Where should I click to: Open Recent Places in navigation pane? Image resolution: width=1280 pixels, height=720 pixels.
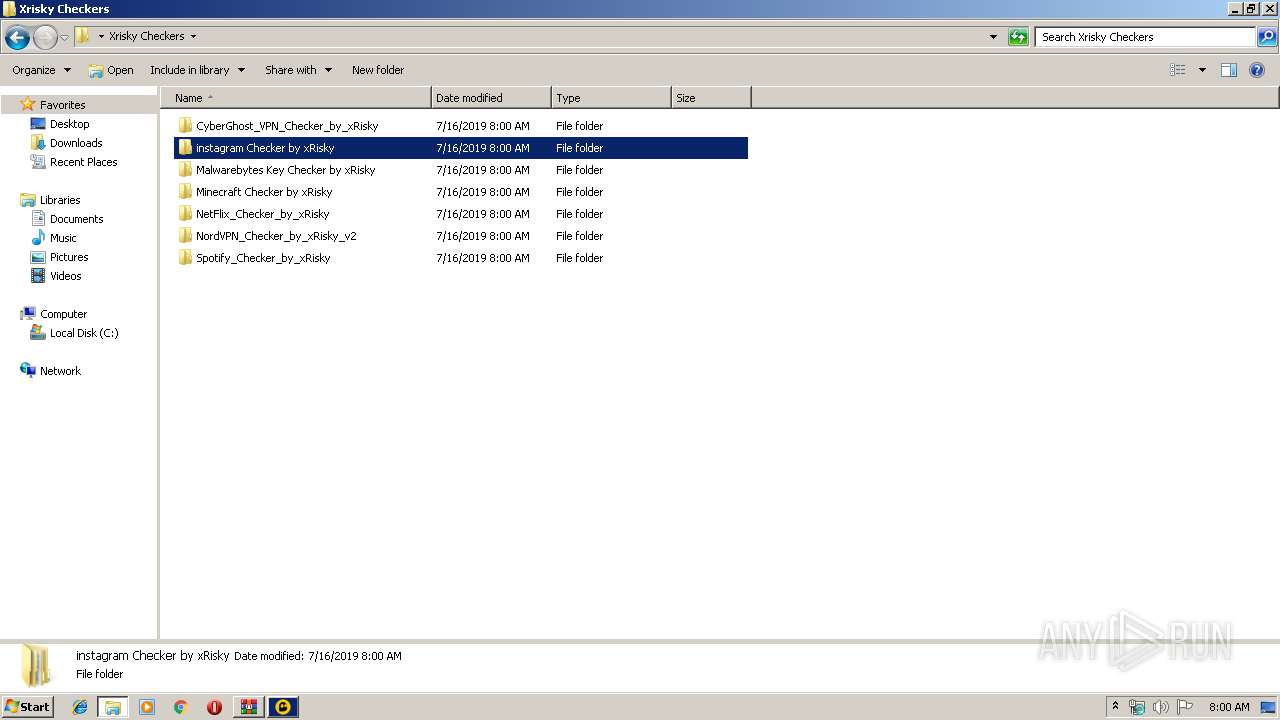[83, 162]
